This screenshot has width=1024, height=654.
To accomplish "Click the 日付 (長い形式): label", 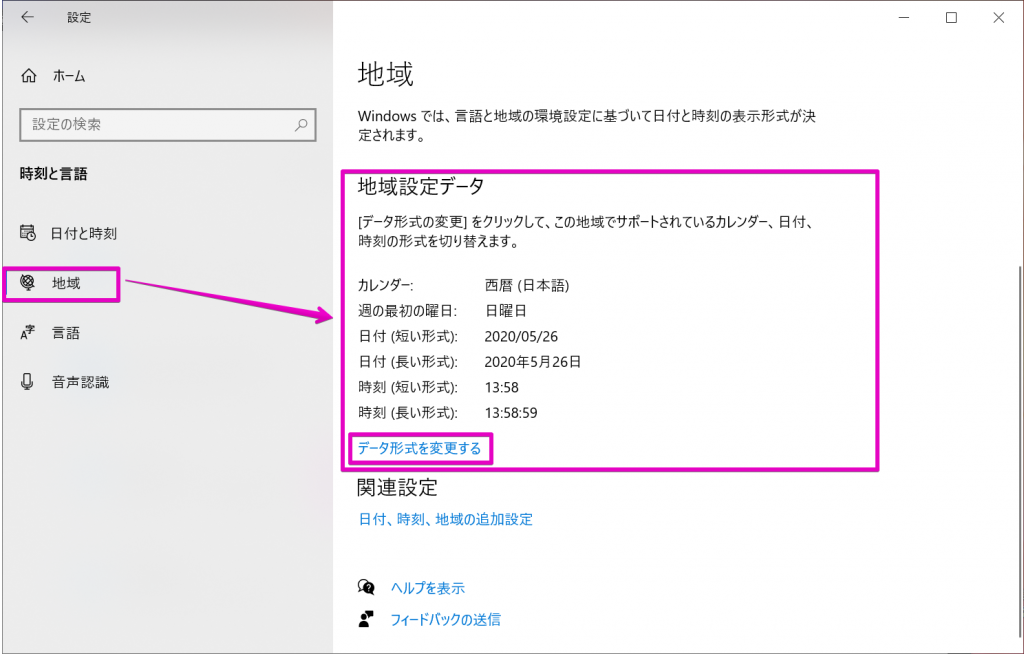I will point(408,362).
